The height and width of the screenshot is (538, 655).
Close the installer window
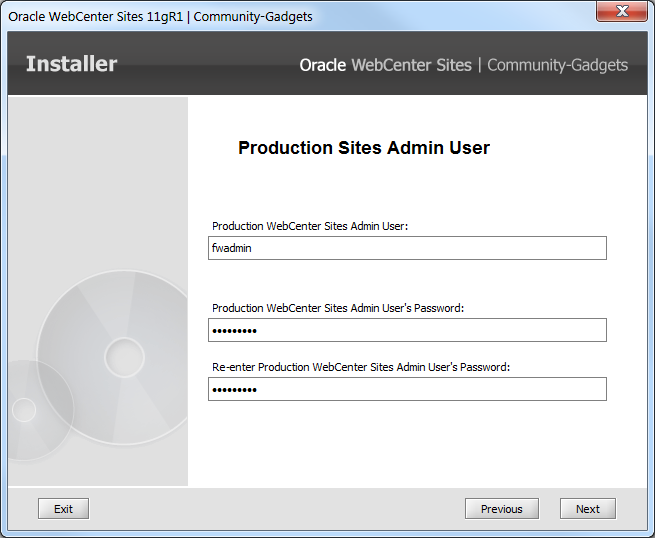[622, 10]
